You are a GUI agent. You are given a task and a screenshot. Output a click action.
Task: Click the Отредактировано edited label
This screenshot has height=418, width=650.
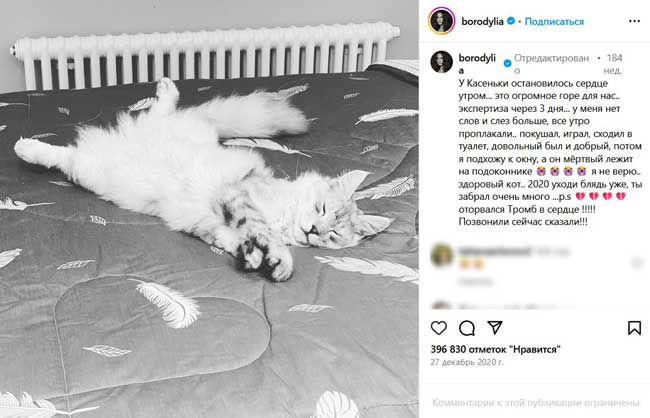click(x=551, y=64)
